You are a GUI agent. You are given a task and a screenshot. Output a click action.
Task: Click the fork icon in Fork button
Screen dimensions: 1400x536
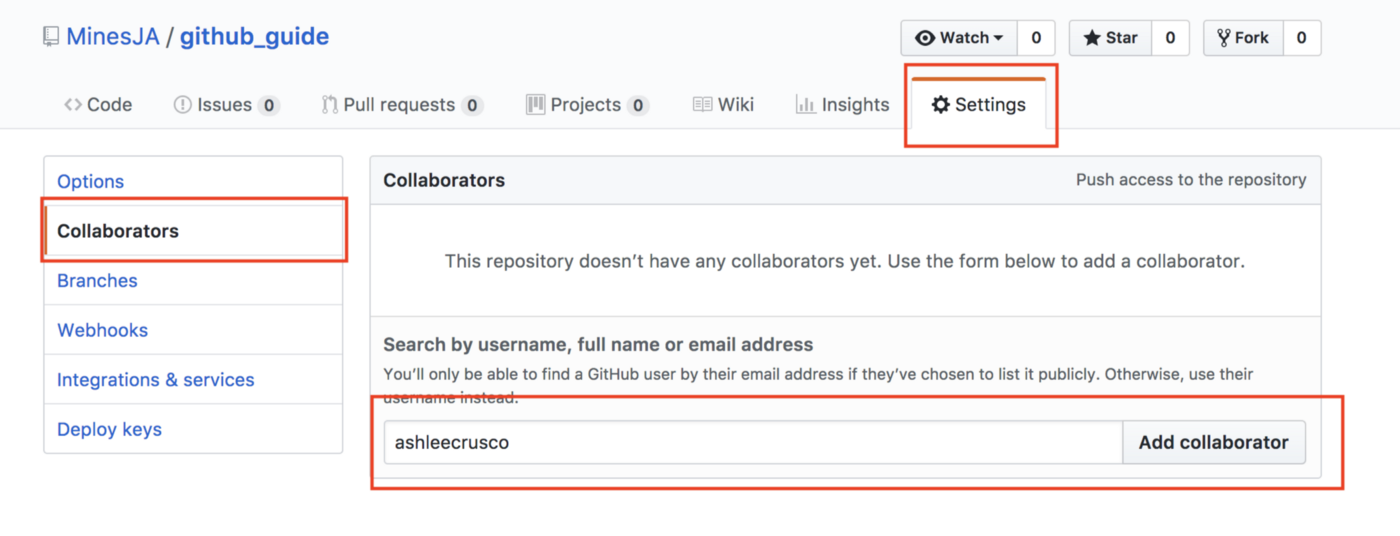[x=1223, y=38]
